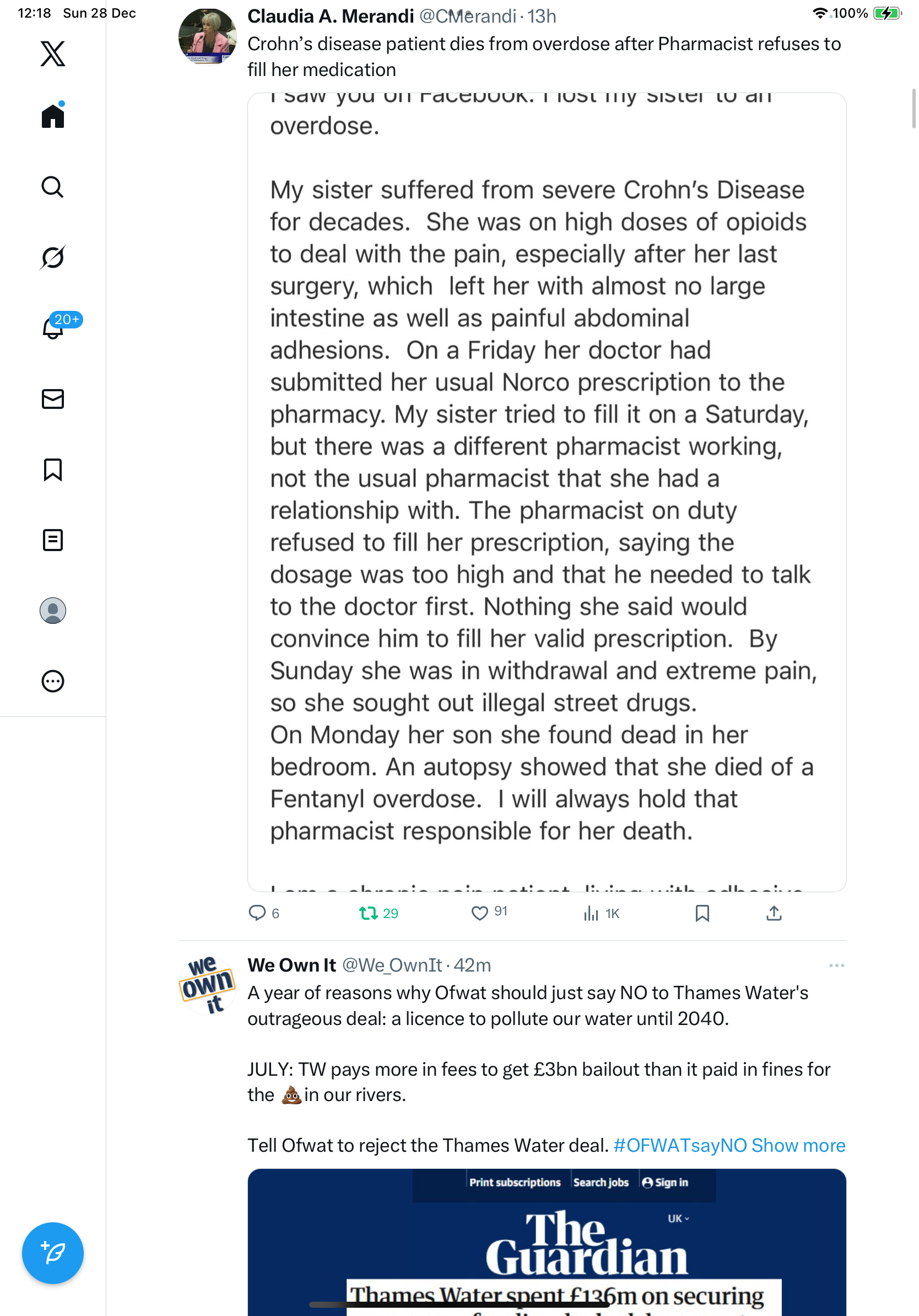
Task: Expand the More options sidebar menu
Action: pos(53,681)
